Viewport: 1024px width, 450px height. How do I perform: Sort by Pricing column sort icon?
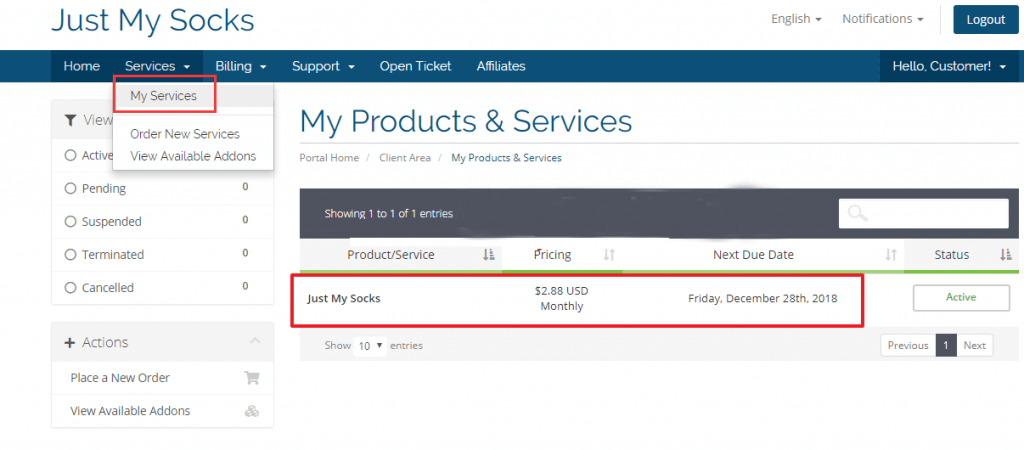[x=609, y=255]
